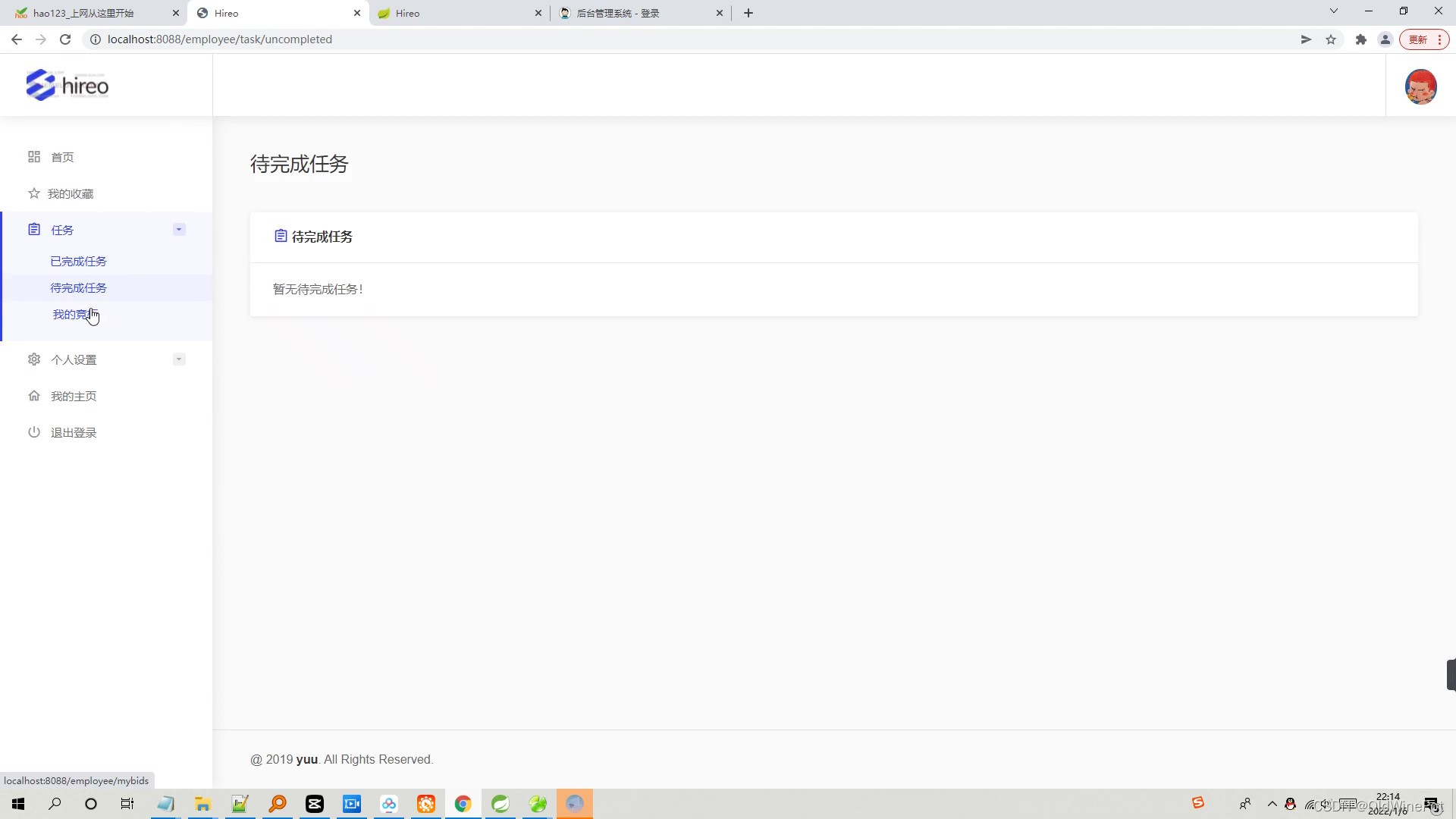Click the gear icon for 个人设置
The width and height of the screenshot is (1456, 819).
34,359
